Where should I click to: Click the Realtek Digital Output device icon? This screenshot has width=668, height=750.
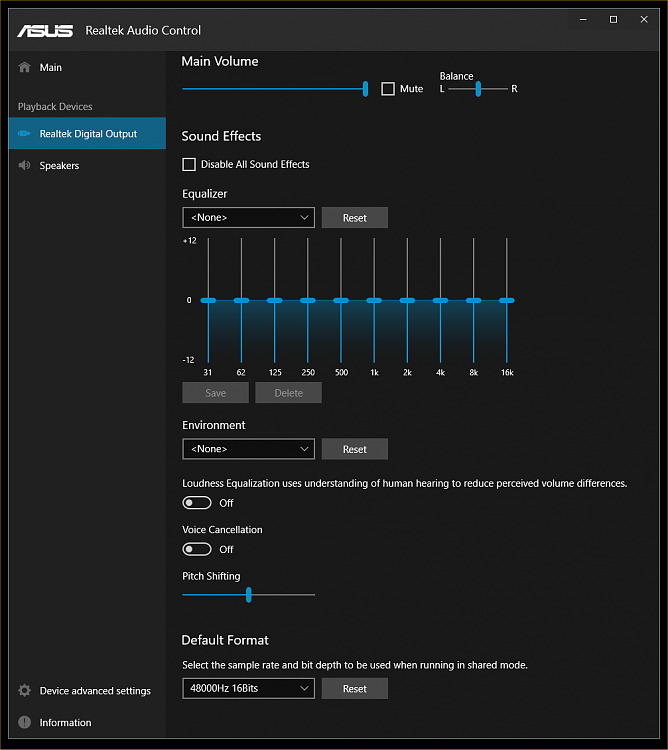[x=24, y=133]
